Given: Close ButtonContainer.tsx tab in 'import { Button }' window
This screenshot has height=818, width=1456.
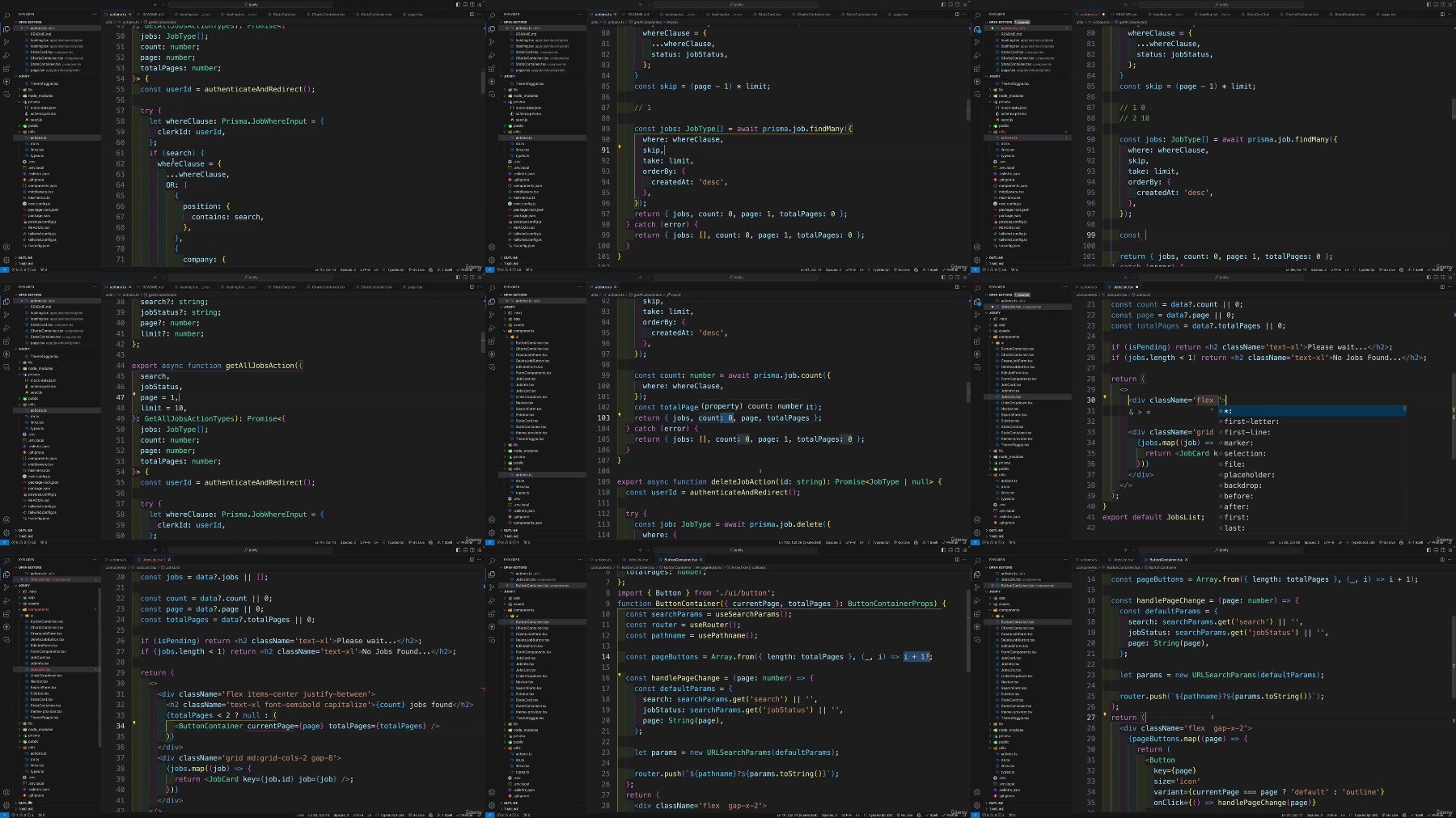Looking at the screenshot, I should point(700,559).
